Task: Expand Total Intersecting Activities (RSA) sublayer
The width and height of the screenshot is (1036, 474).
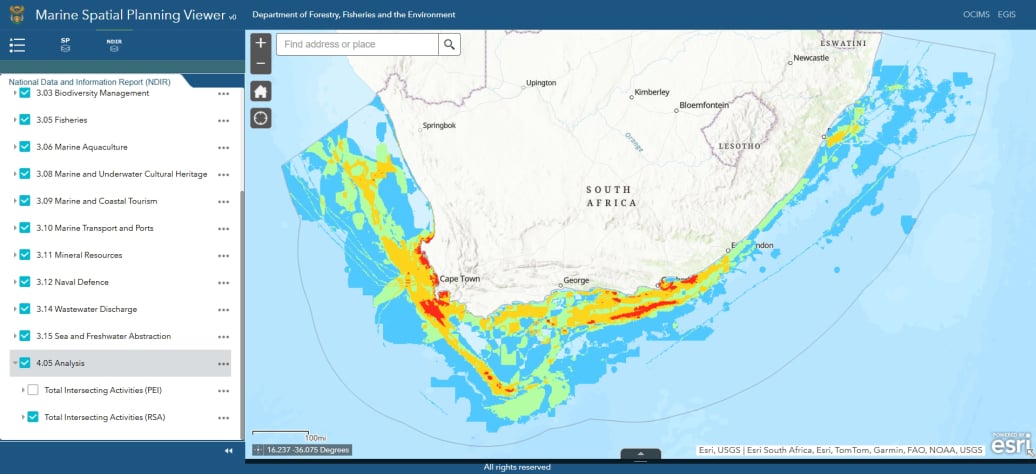Action: [x=23, y=417]
